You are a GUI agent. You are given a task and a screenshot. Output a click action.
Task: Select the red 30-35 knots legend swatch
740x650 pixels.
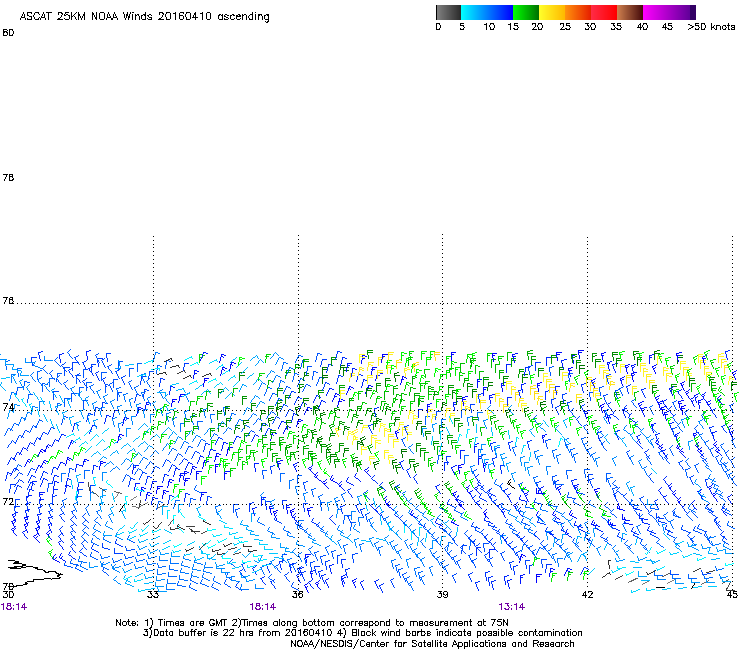click(x=604, y=12)
